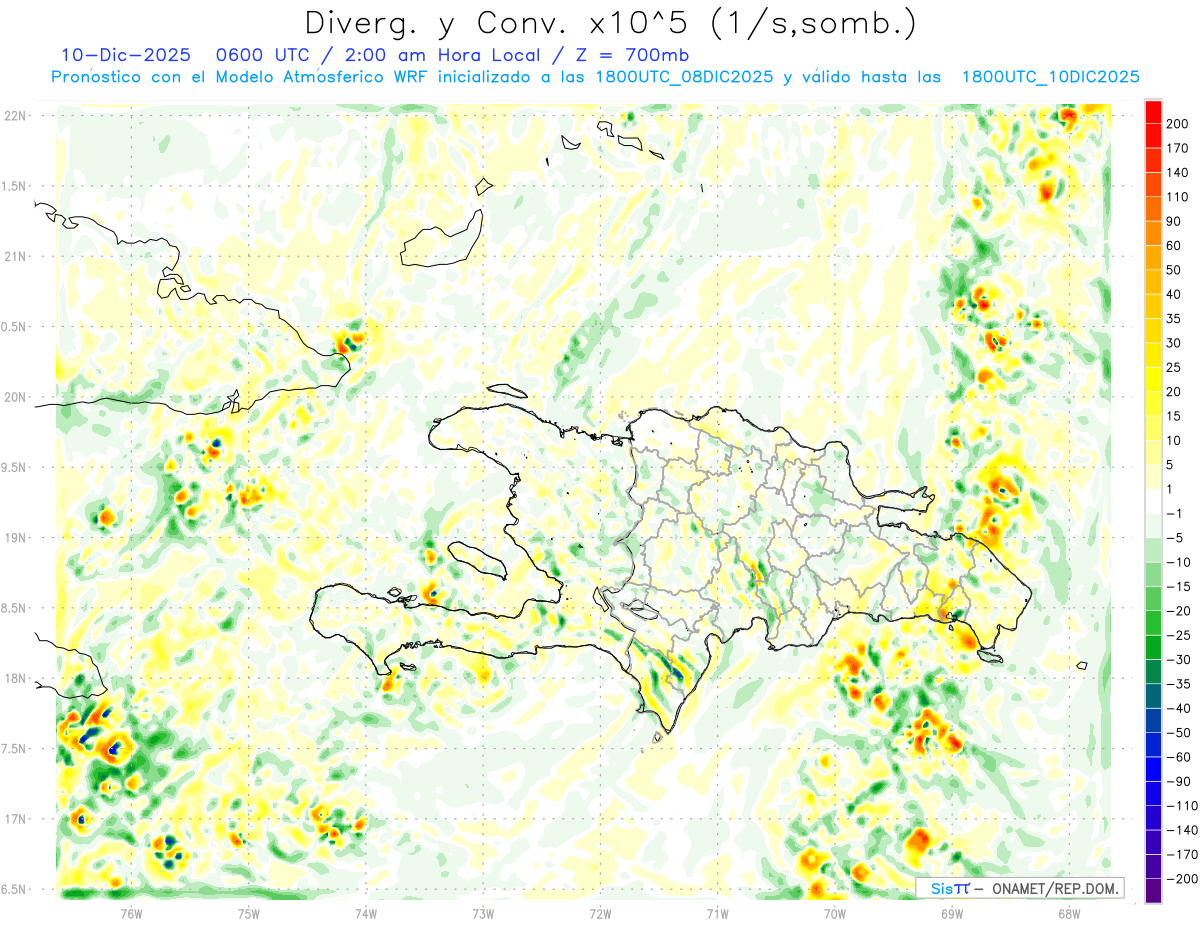Click longitude axis label '74W'

tap(366, 913)
